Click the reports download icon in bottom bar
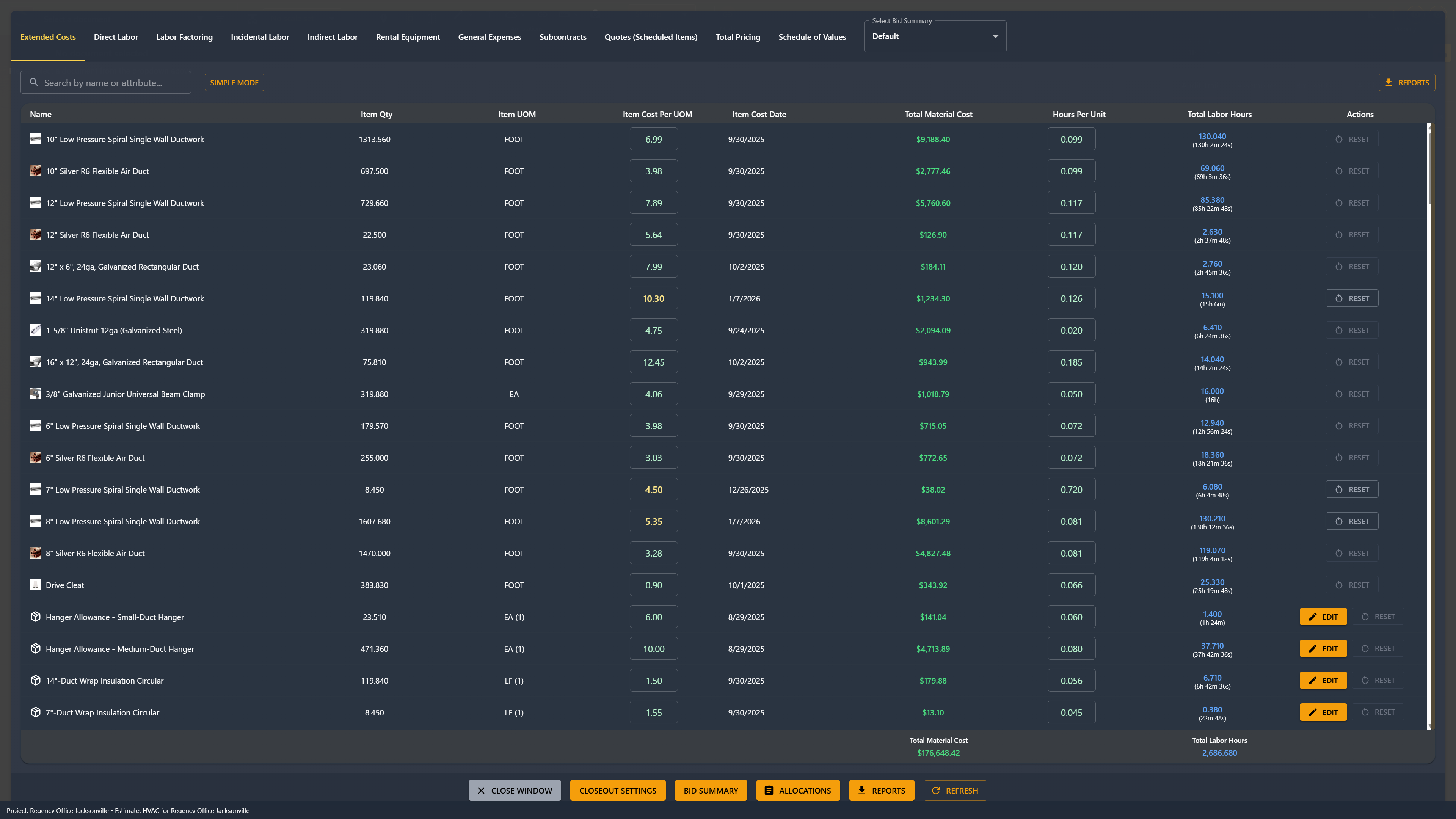1456x819 pixels. click(x=862, y=790)
